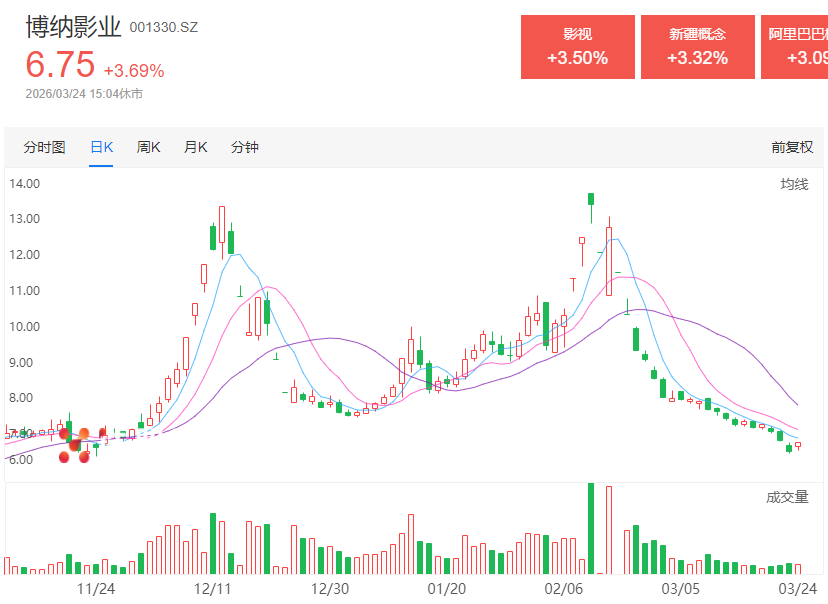828x604 pixels.
Task: Click the 01/20 date axis label
Action: click(x=447, y=589)
